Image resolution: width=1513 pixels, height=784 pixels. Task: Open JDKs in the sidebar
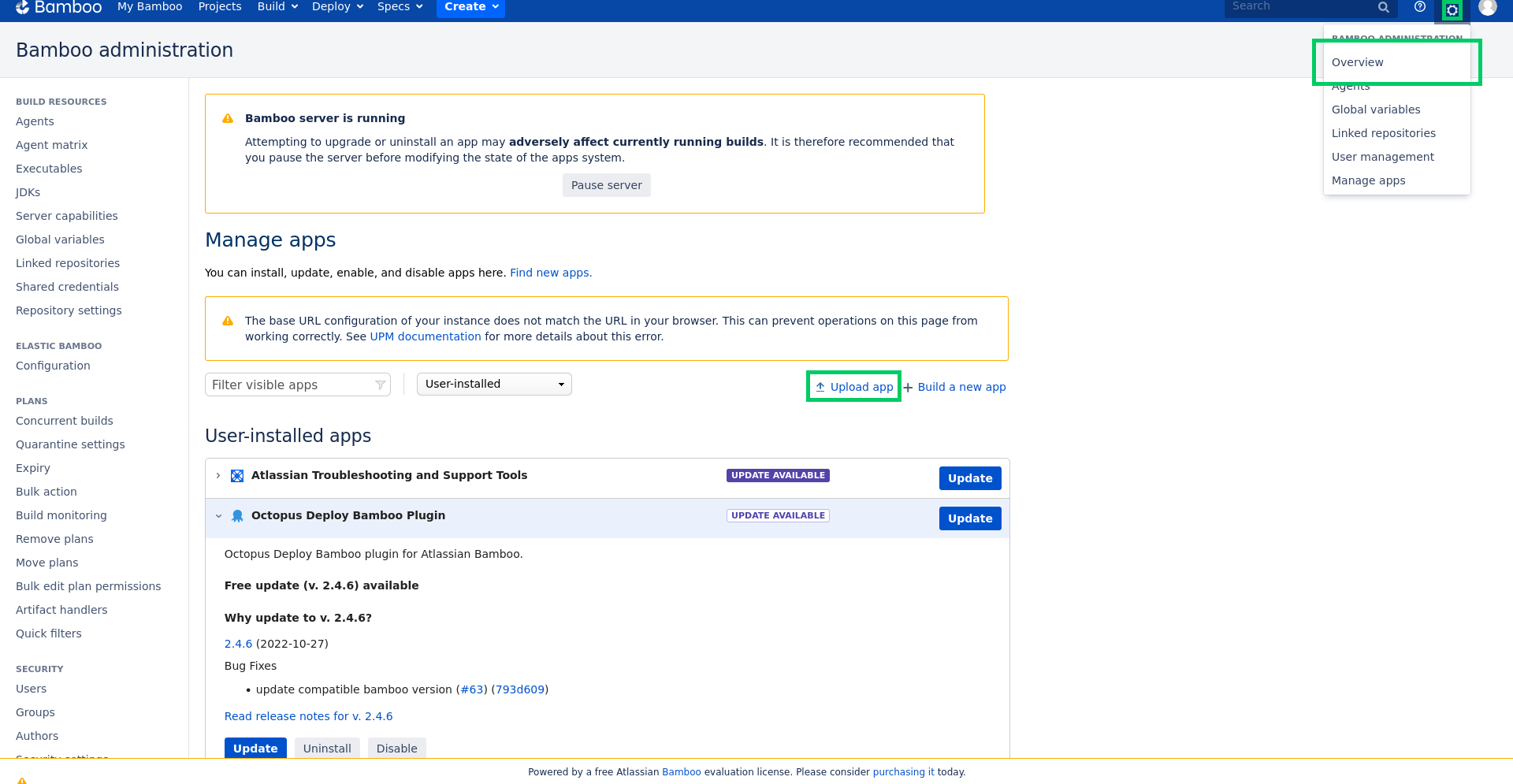point(28,192)
